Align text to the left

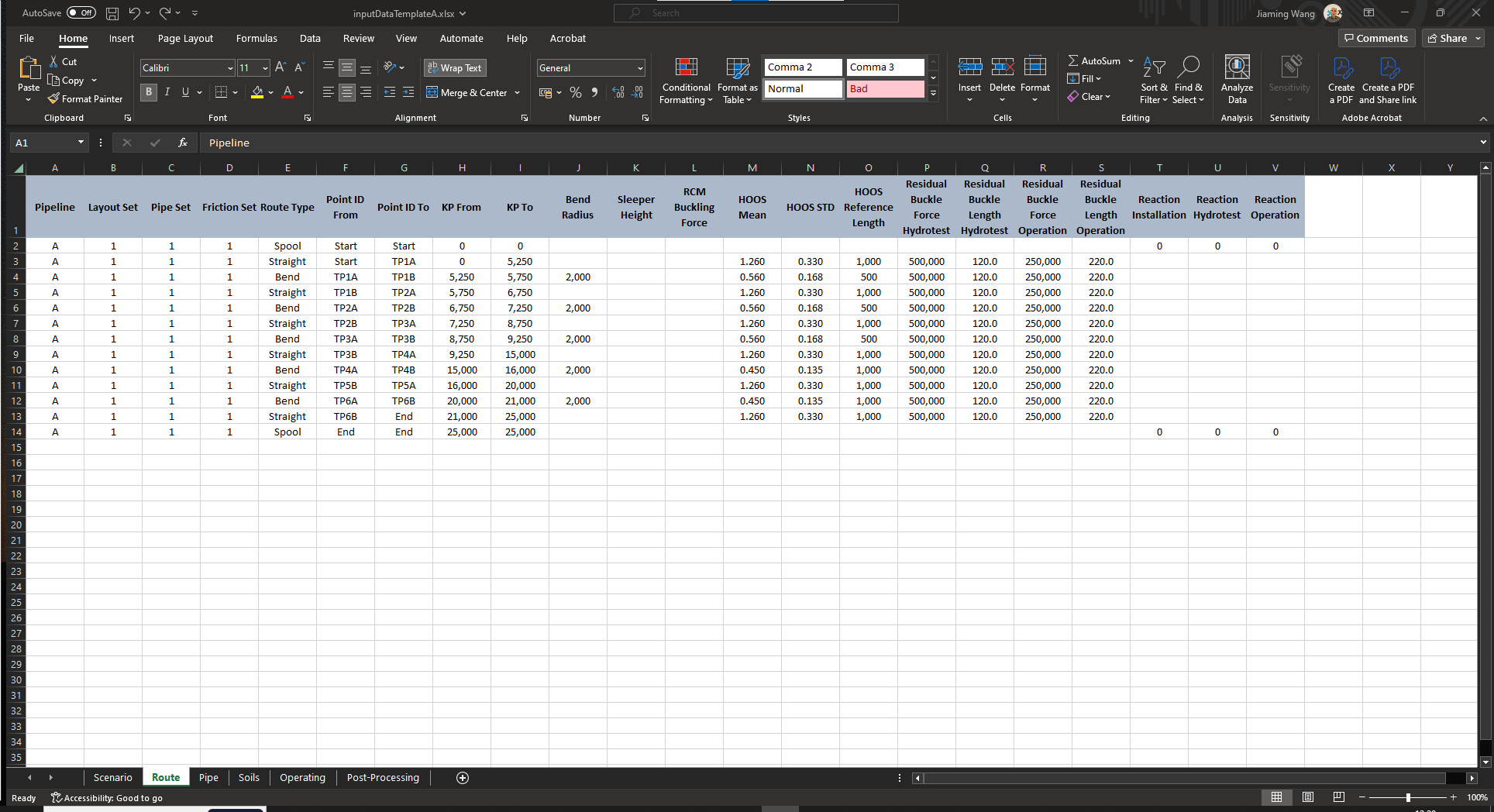click(x=329, y=92)
